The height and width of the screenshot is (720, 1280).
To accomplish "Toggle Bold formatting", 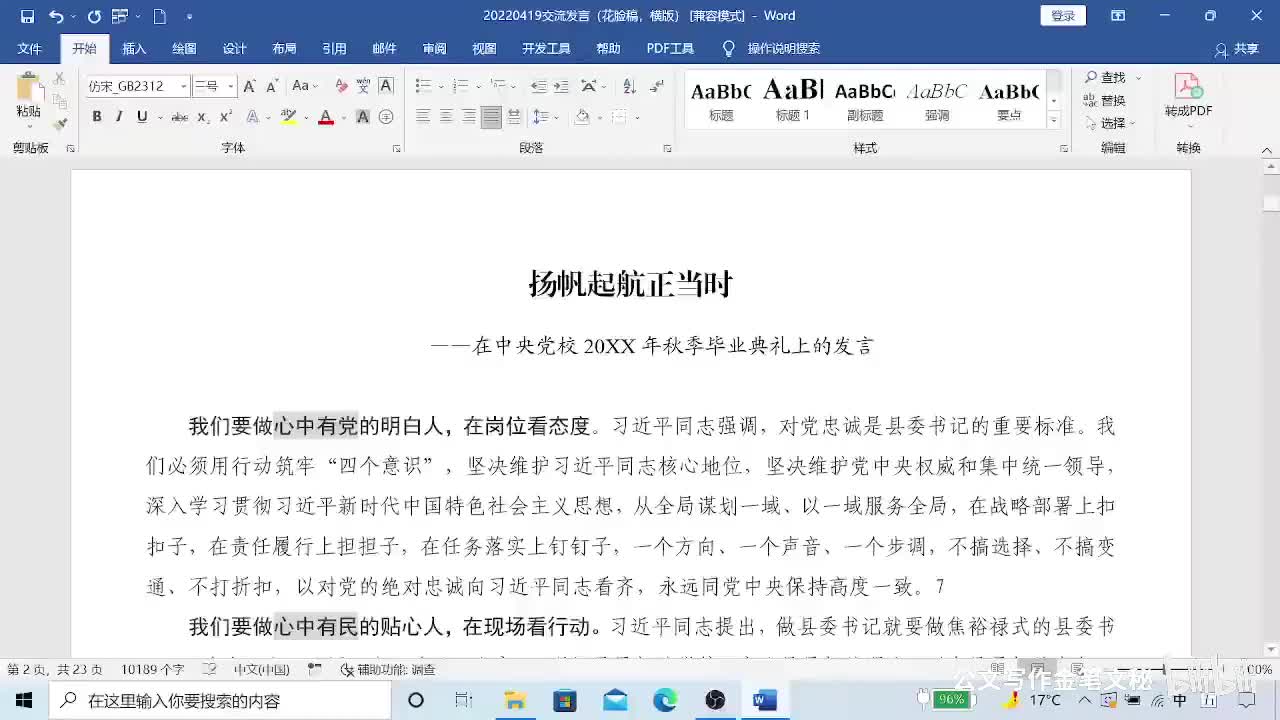I will tap(97, 117).
